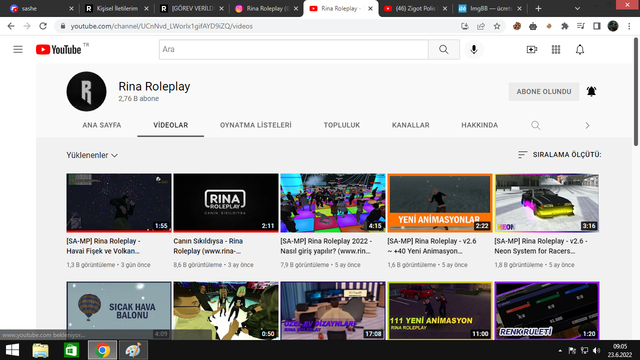Screen dimensions: 640x360
Task: Bookmark this page with the star
Action: [x=497, y=26]
